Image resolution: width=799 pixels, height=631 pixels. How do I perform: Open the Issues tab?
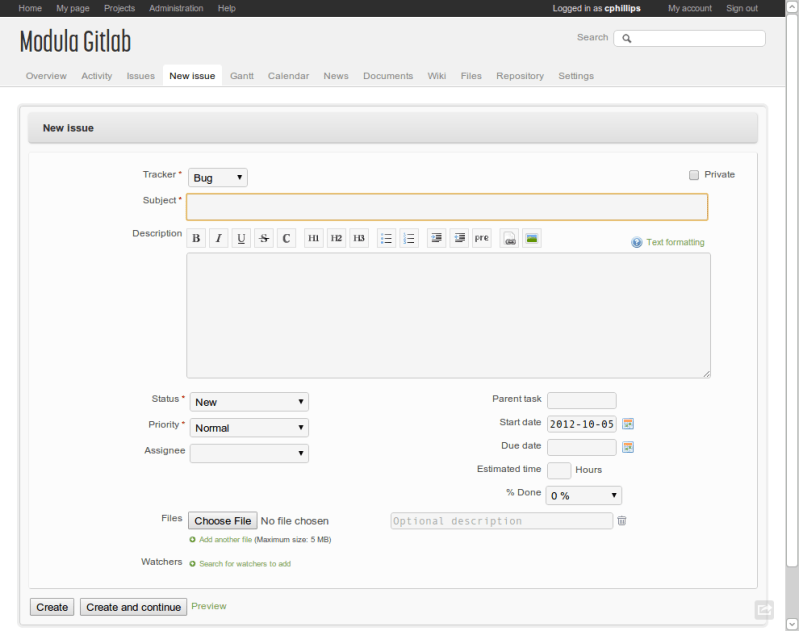click(141, 76)
